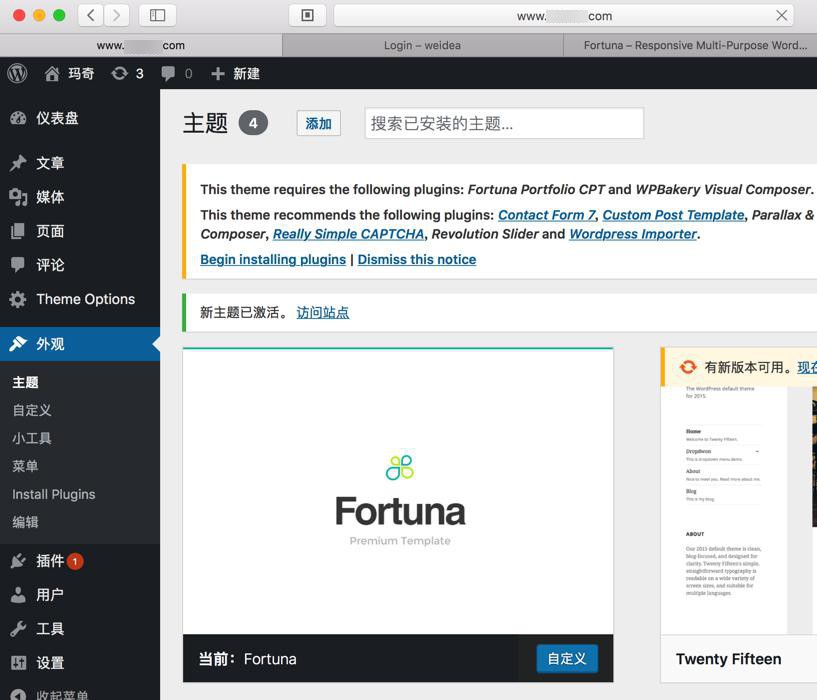Click 访问站点 visit site link
This screenshot has width=817, height=700.
click(323, 313)
